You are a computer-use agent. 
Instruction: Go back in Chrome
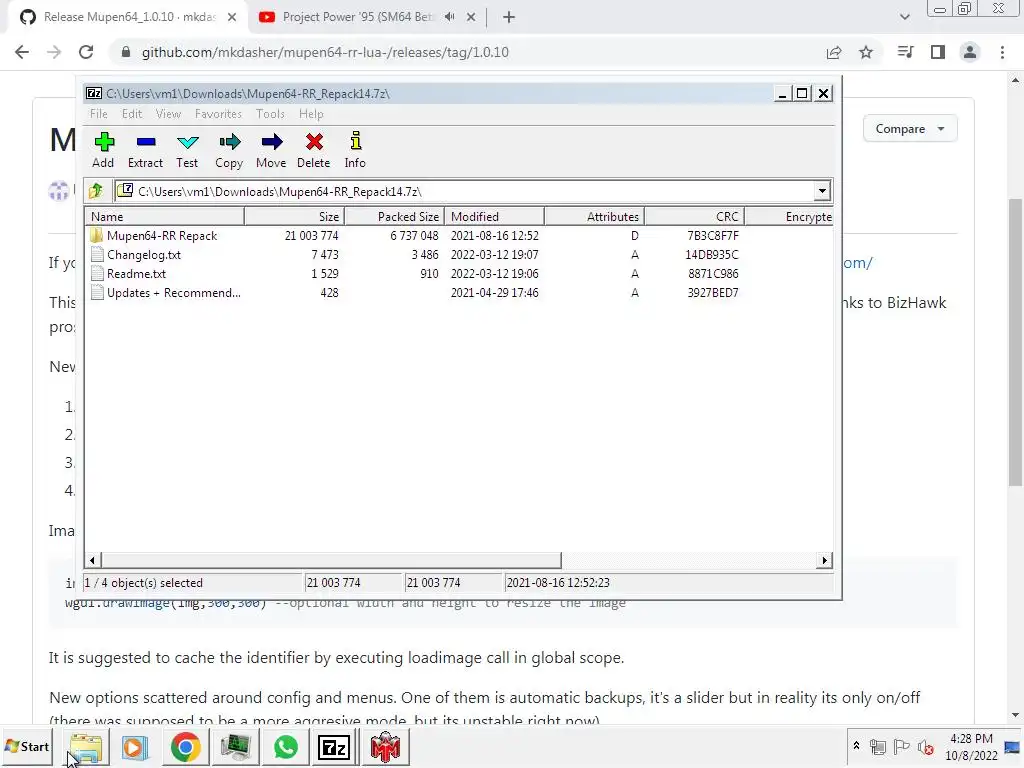22,52
